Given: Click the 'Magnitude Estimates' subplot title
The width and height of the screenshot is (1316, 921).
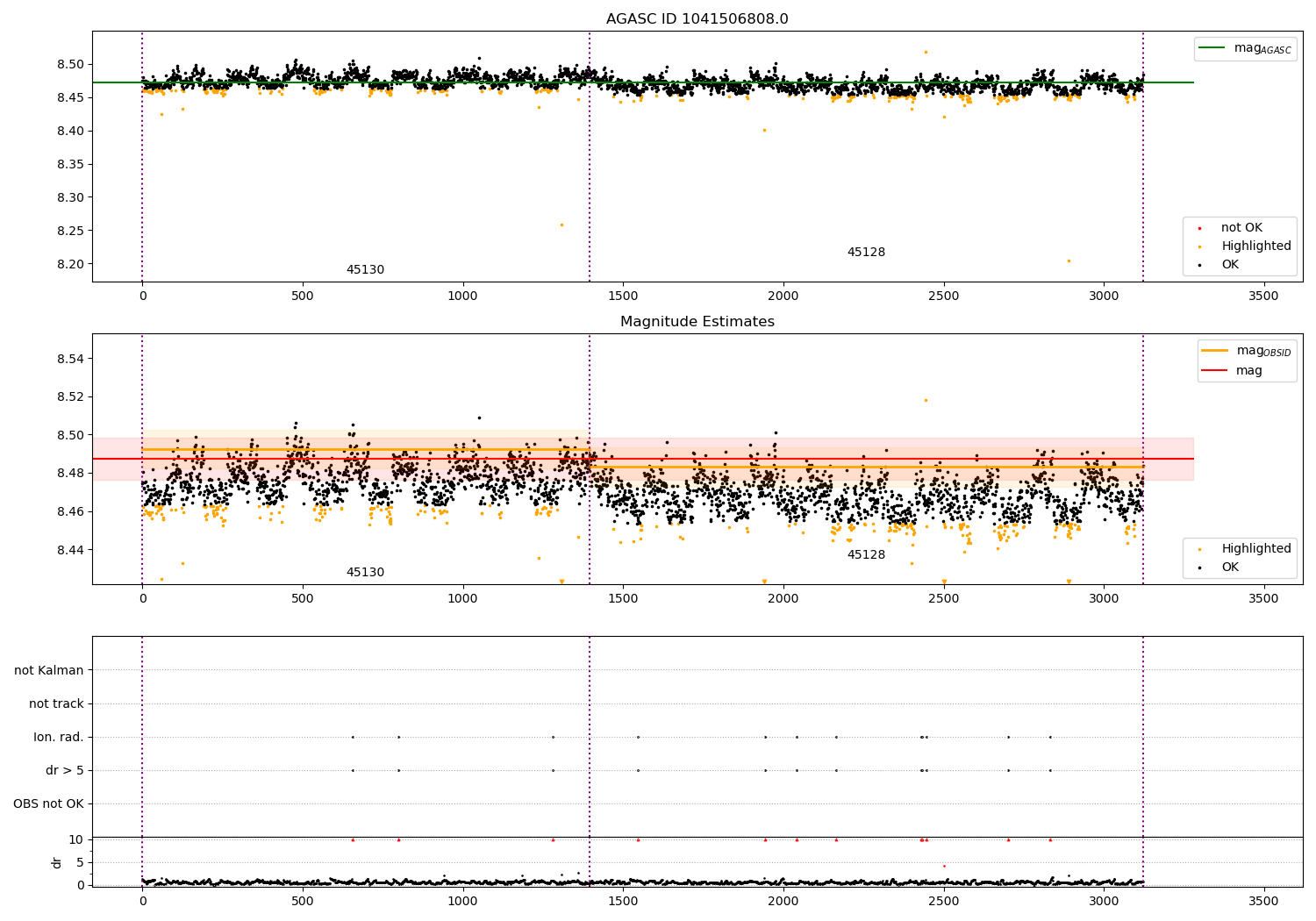Looking at the screenshot, I should tap(697, 322).
